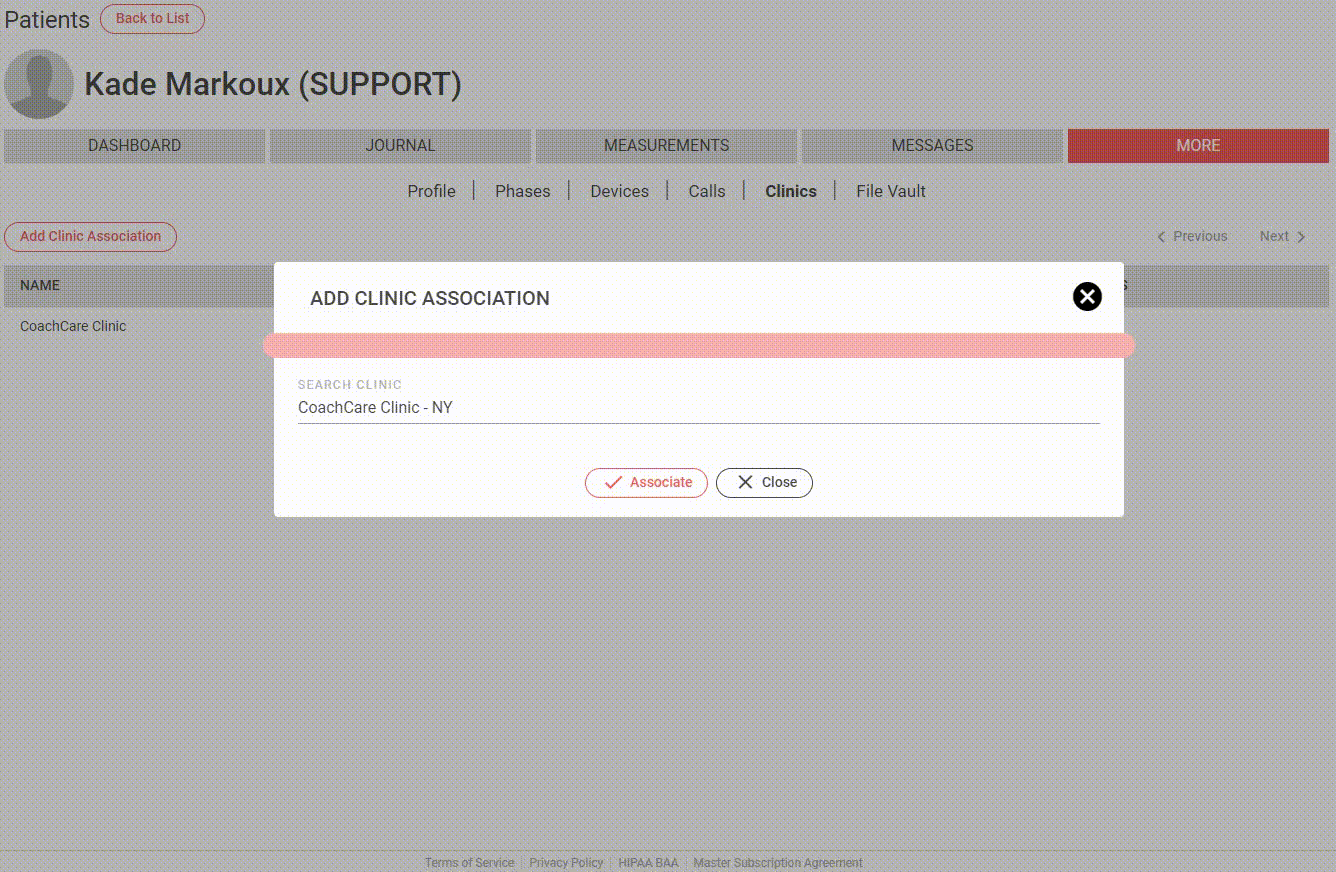Click the Associate button
1336x872 pixels.
[646, 482]
